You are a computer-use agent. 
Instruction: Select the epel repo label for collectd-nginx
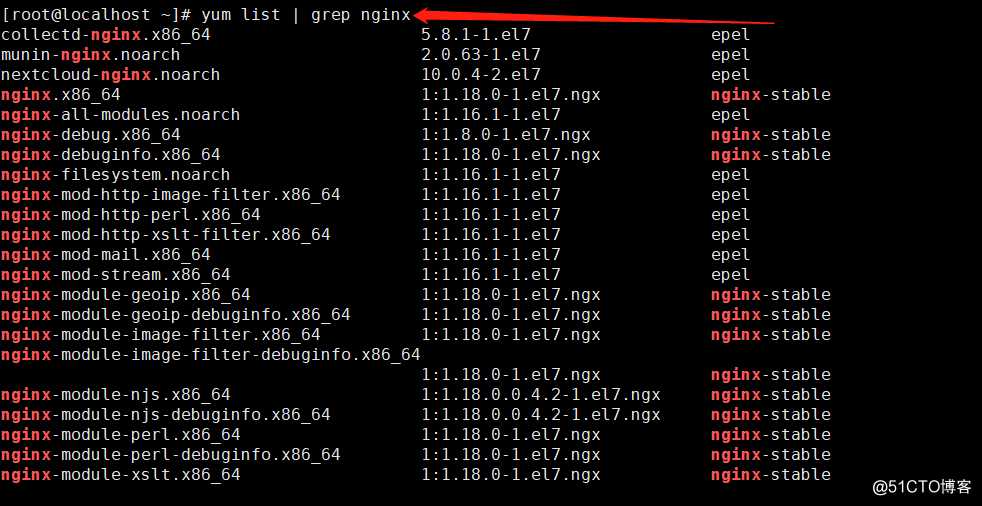731,35
